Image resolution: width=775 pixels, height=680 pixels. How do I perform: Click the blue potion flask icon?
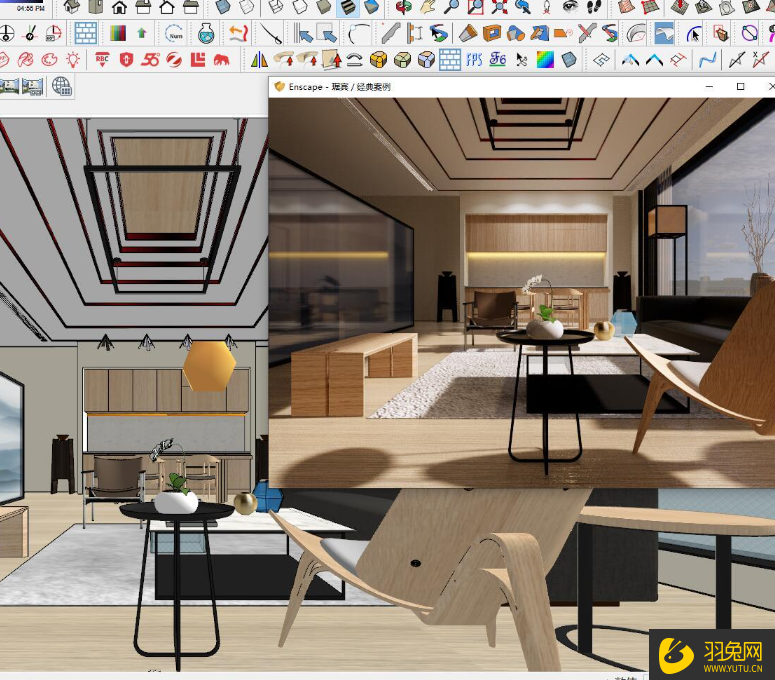tap(206, 33)
